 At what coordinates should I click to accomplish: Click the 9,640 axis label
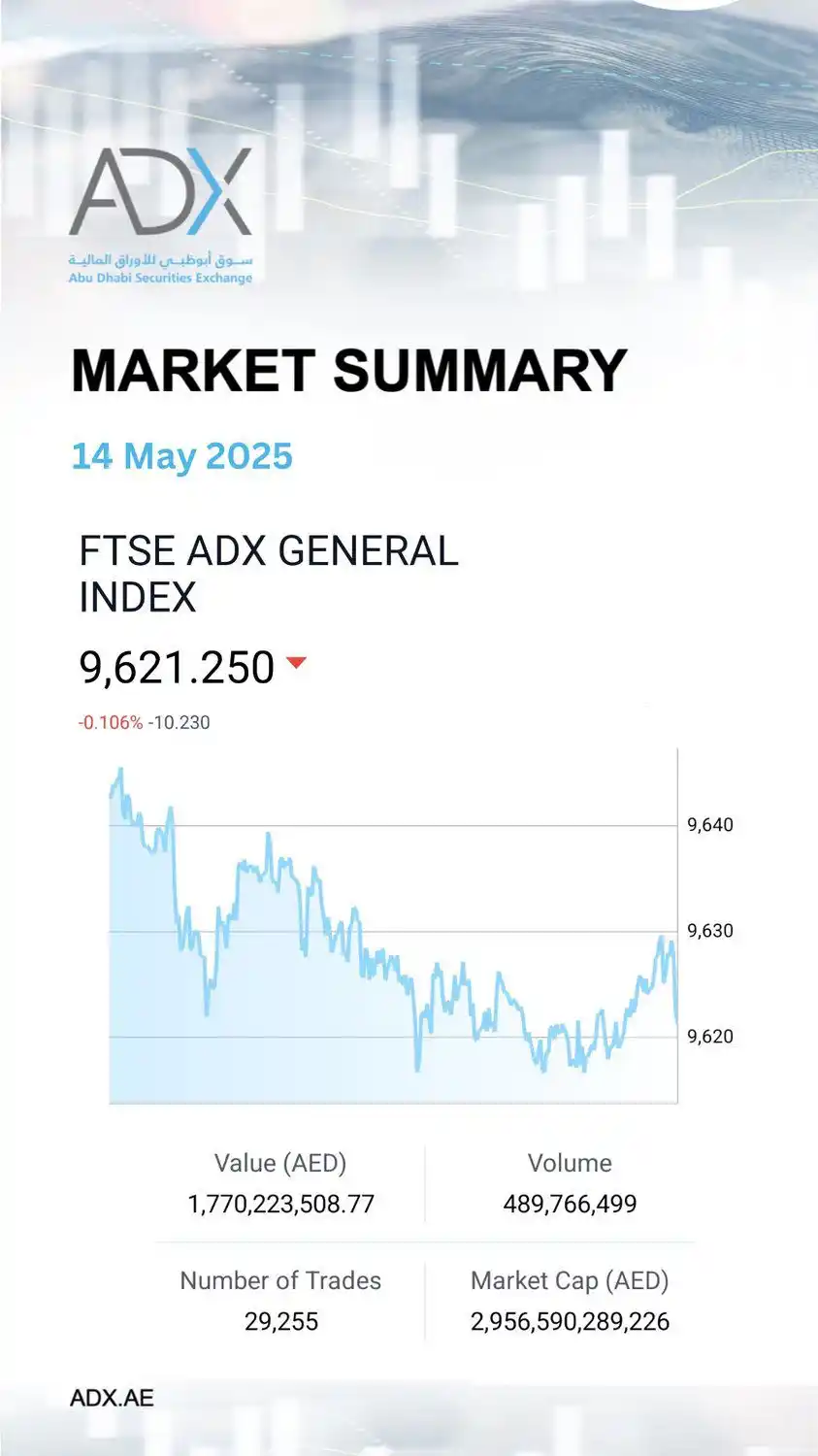pyautogui.click(x=710, y=825)
